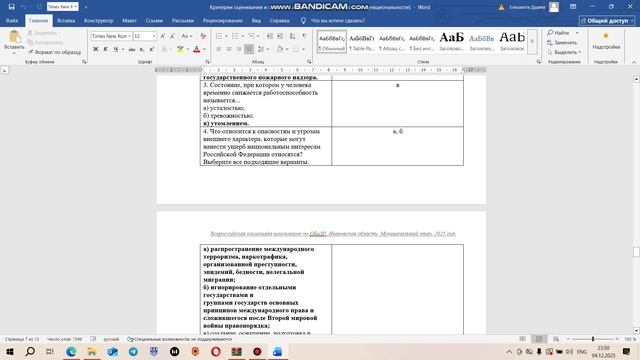The height and width of the screenshot is (360, 640).
Task: Switch to the Рецензирование tab
Action: 222,20
